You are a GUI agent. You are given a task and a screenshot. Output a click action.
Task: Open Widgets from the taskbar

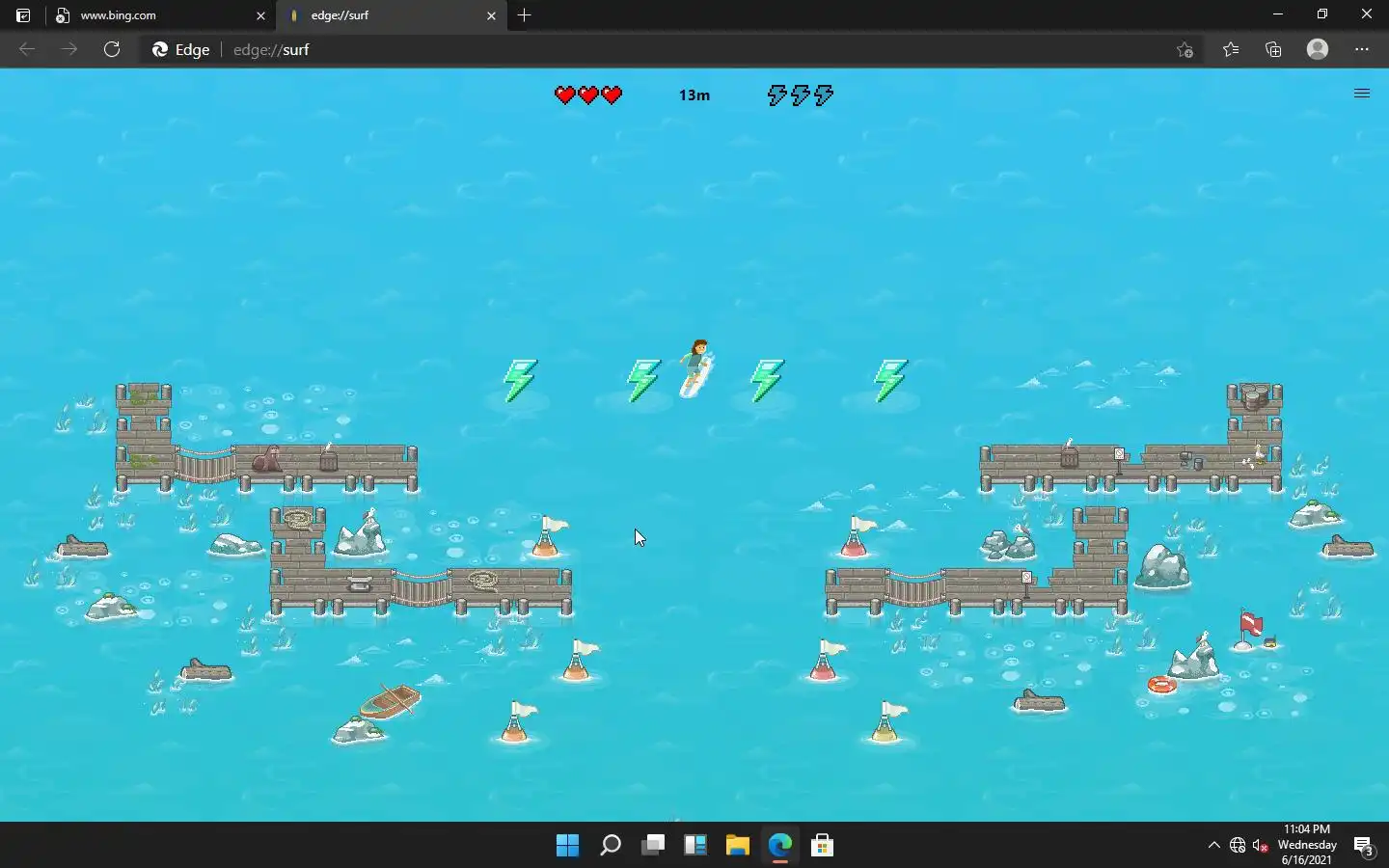pyautogui.click(x=695, y=846)
